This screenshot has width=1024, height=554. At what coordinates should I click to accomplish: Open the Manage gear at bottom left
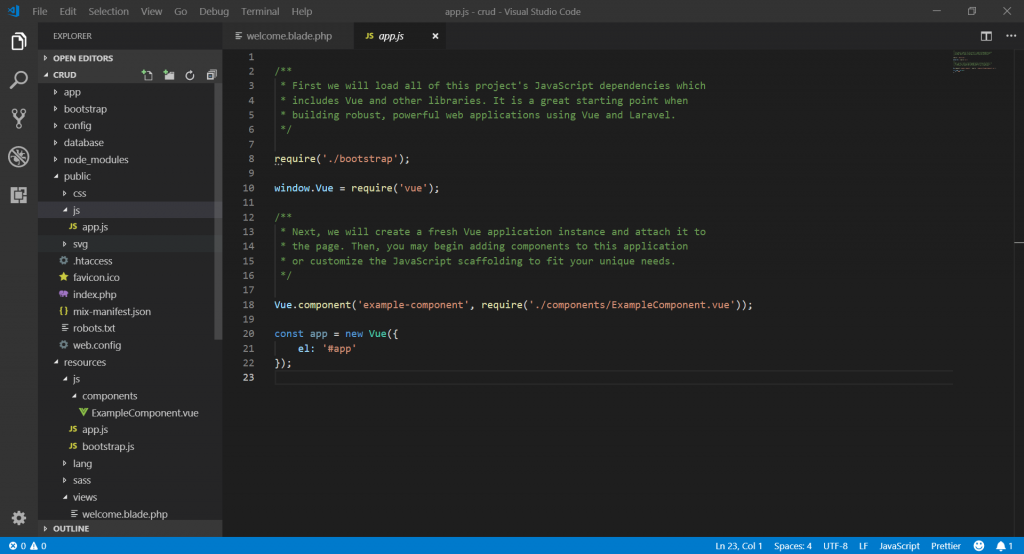[18, 518]
